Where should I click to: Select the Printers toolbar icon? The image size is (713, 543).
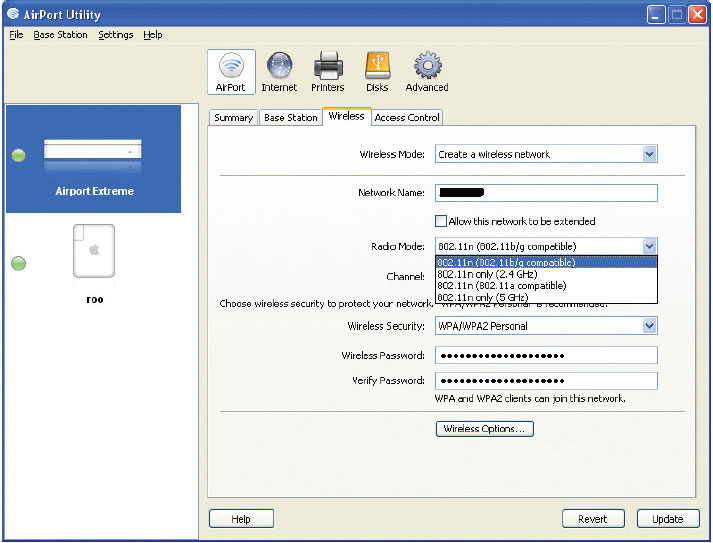coord(328,72)
